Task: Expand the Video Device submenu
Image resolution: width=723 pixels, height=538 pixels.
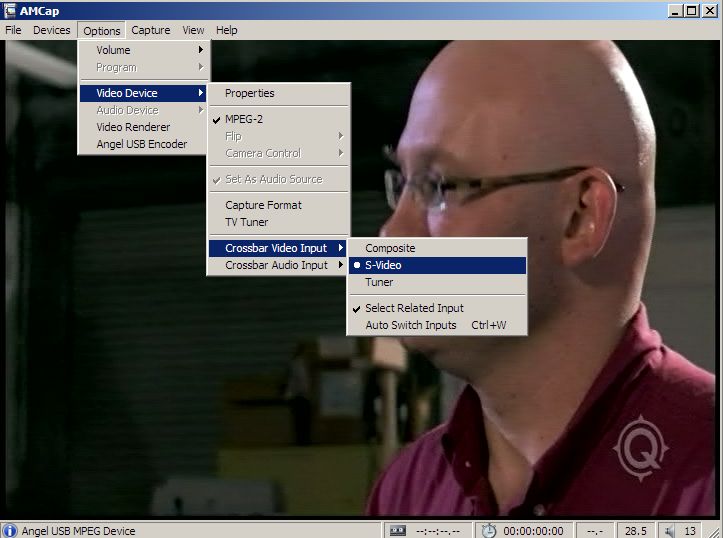Action: (x=142, y=93)
